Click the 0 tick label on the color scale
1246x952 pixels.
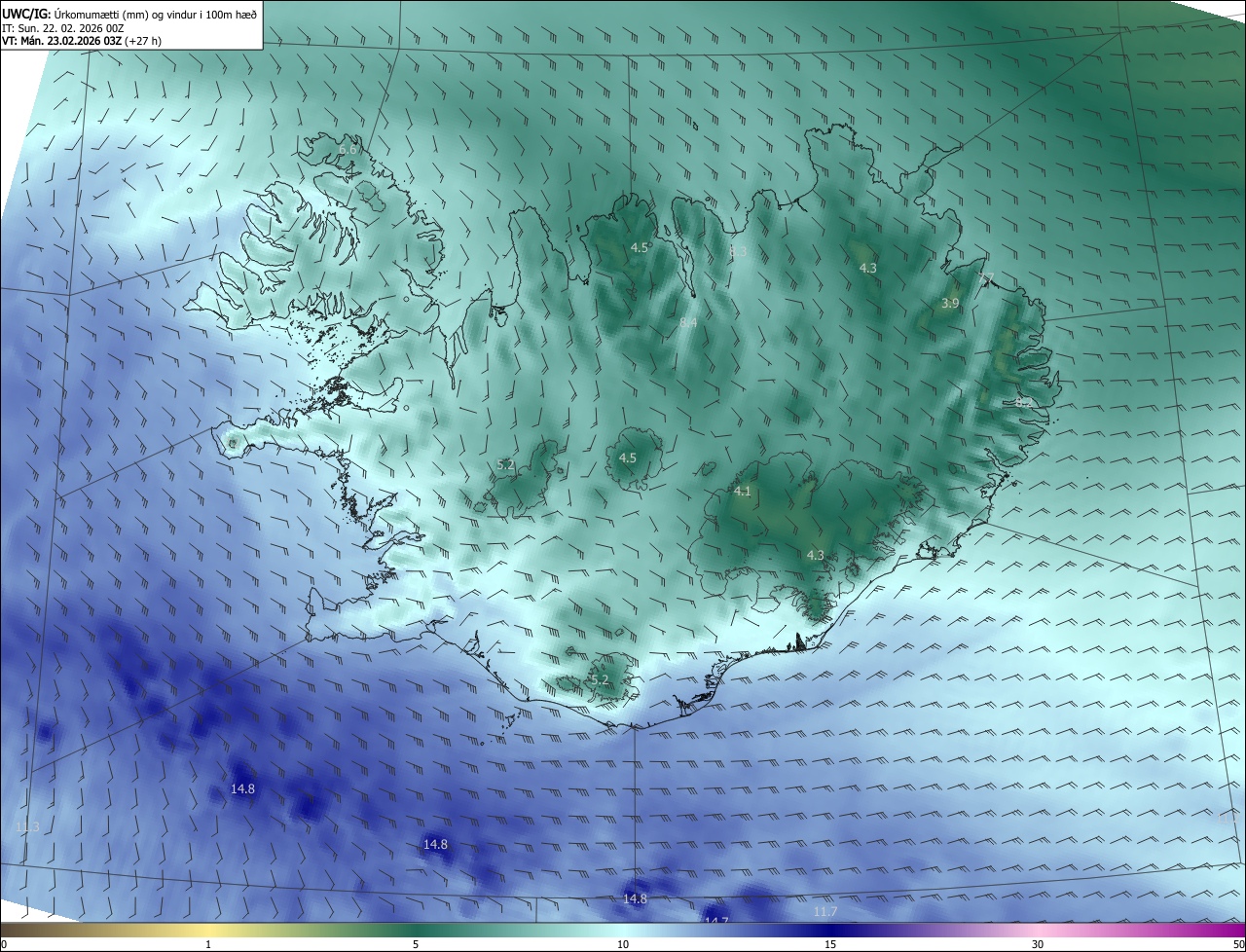tap(4, 944)
